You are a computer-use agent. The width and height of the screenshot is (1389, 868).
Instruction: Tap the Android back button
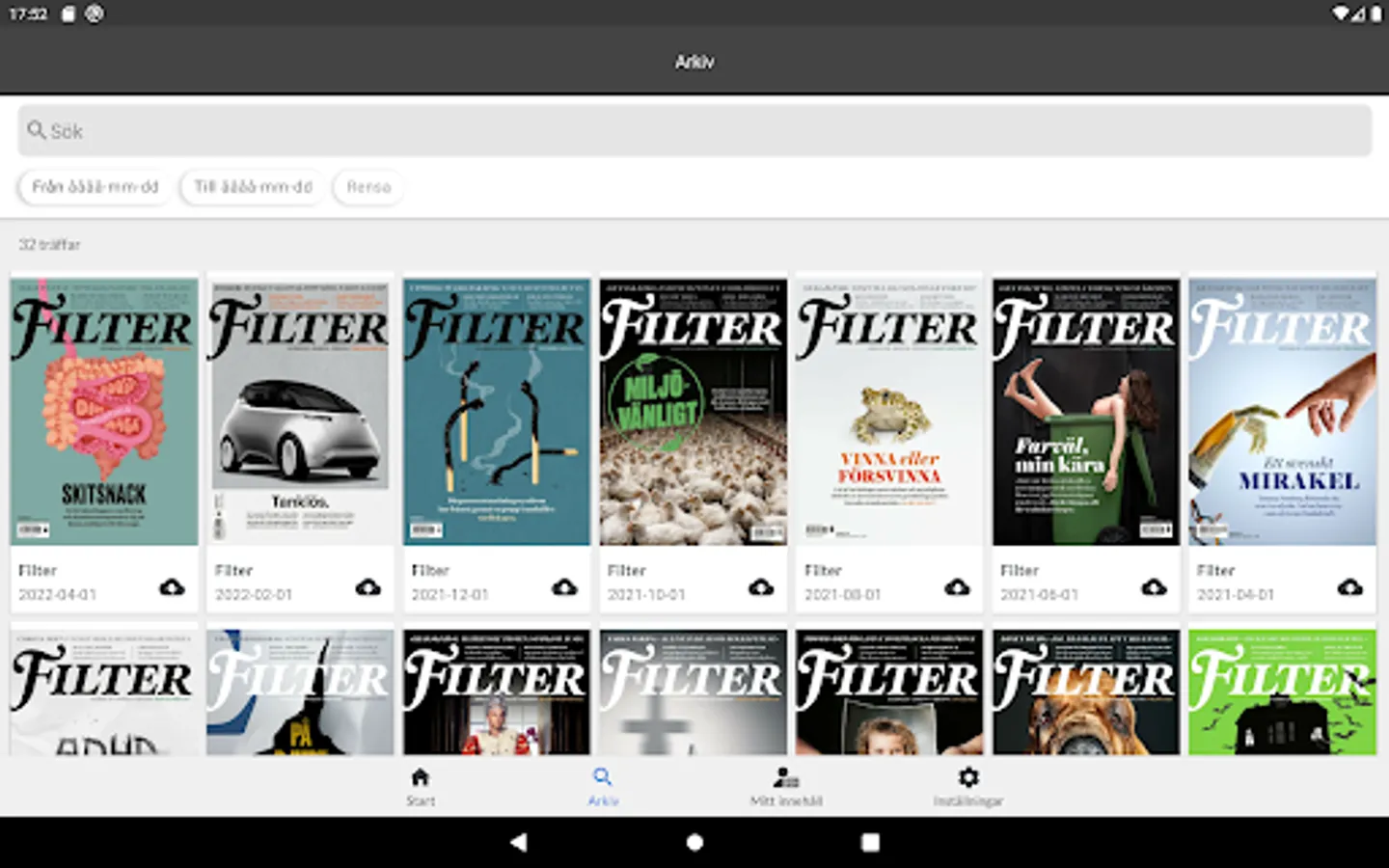[x=519, y=842]
